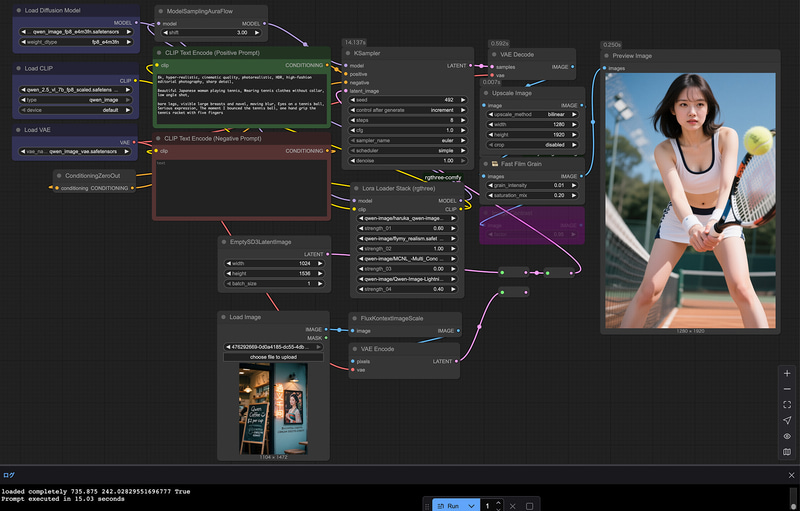Screen dimensions: 800x511
Task: Click the Fast Film Grain node's film icon
Action: [494, 164]
